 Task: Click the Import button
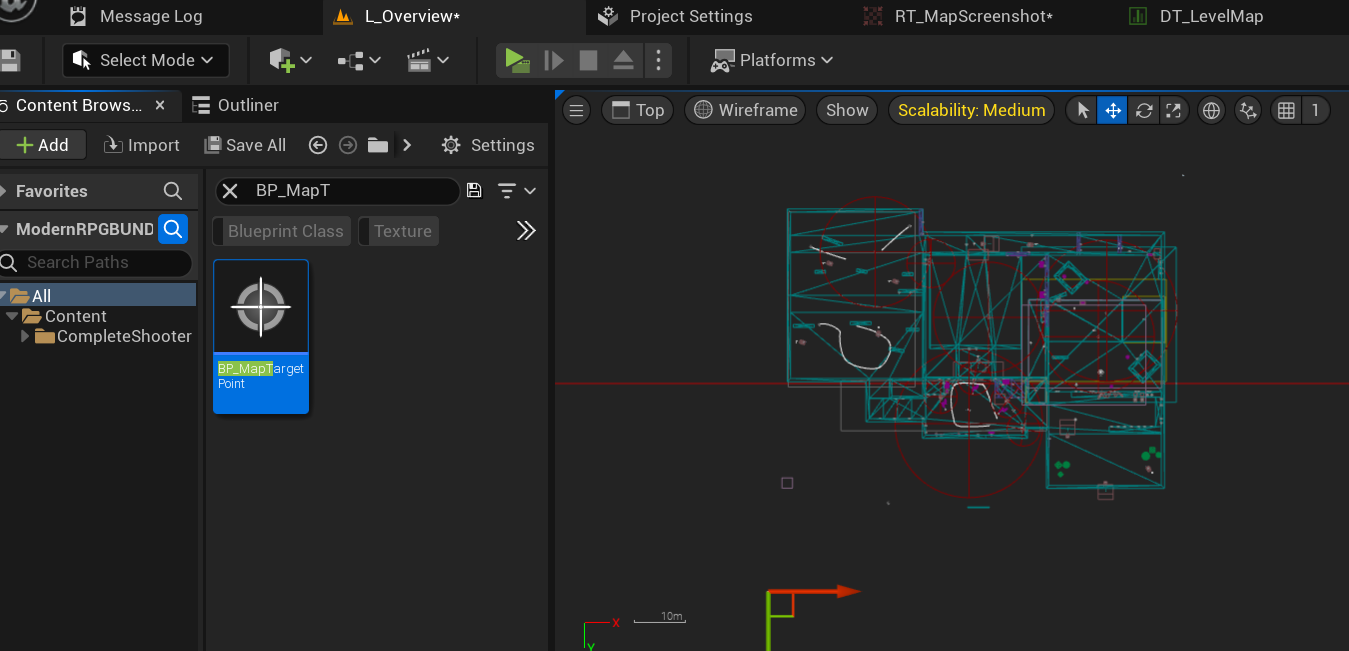coord(142,145)
